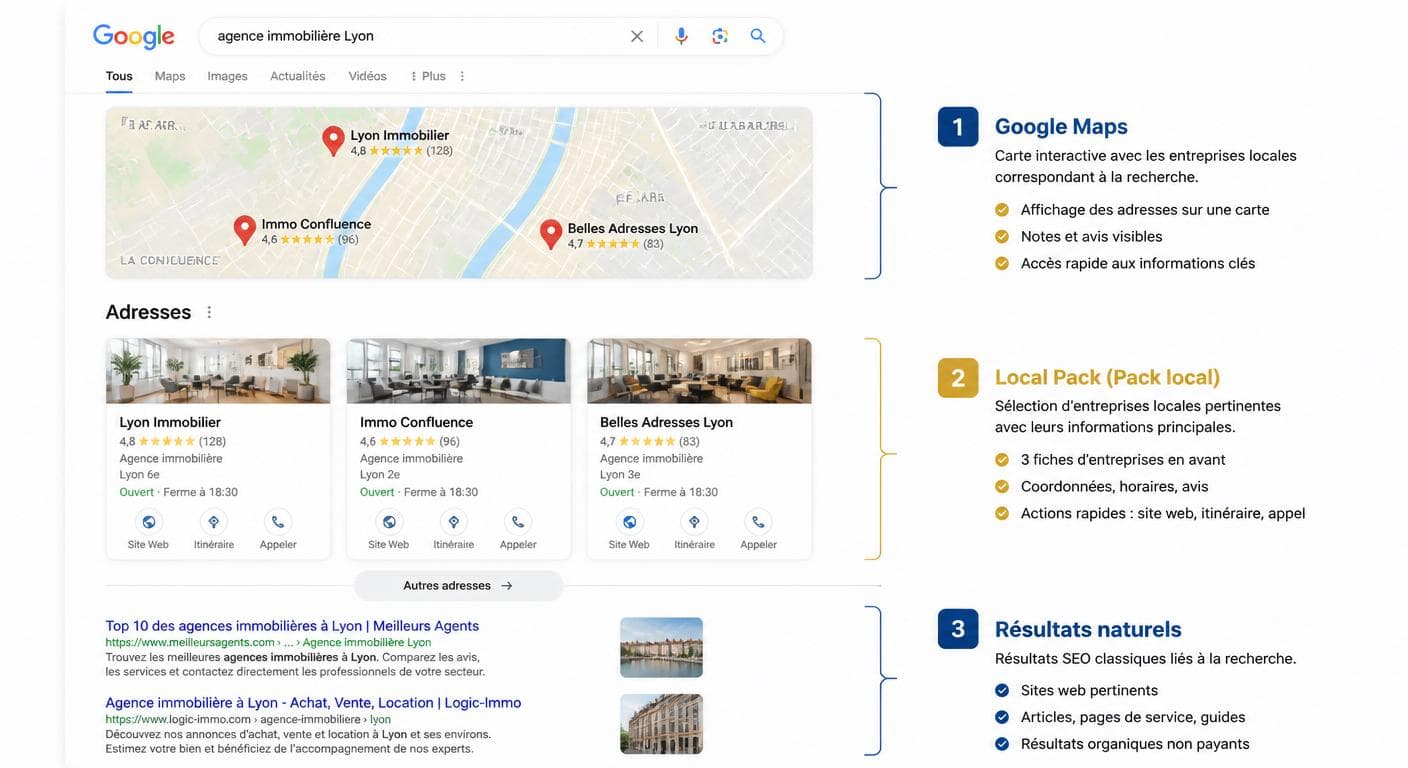The height and width of the screenshot is (768, 1408).
Task: Click the Lyon 6e address text
Action: coord(139,475)
